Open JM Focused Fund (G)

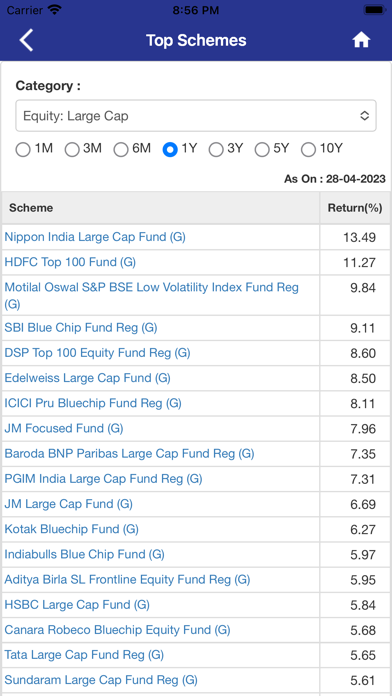64,429
